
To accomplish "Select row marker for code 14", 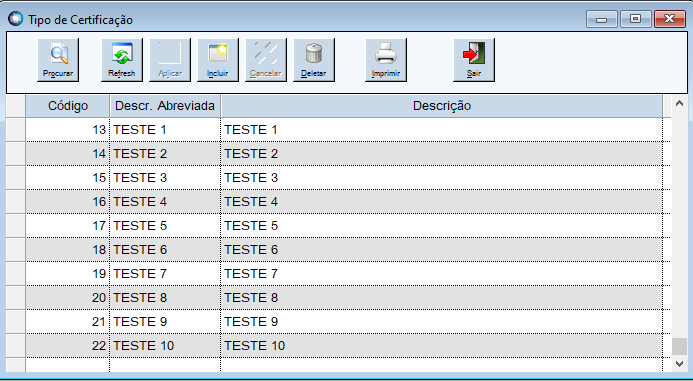I will click(16, 153).
